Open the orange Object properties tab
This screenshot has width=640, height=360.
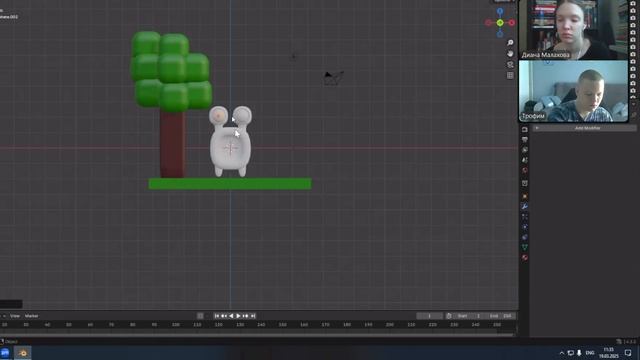click(x=524, y=196)
